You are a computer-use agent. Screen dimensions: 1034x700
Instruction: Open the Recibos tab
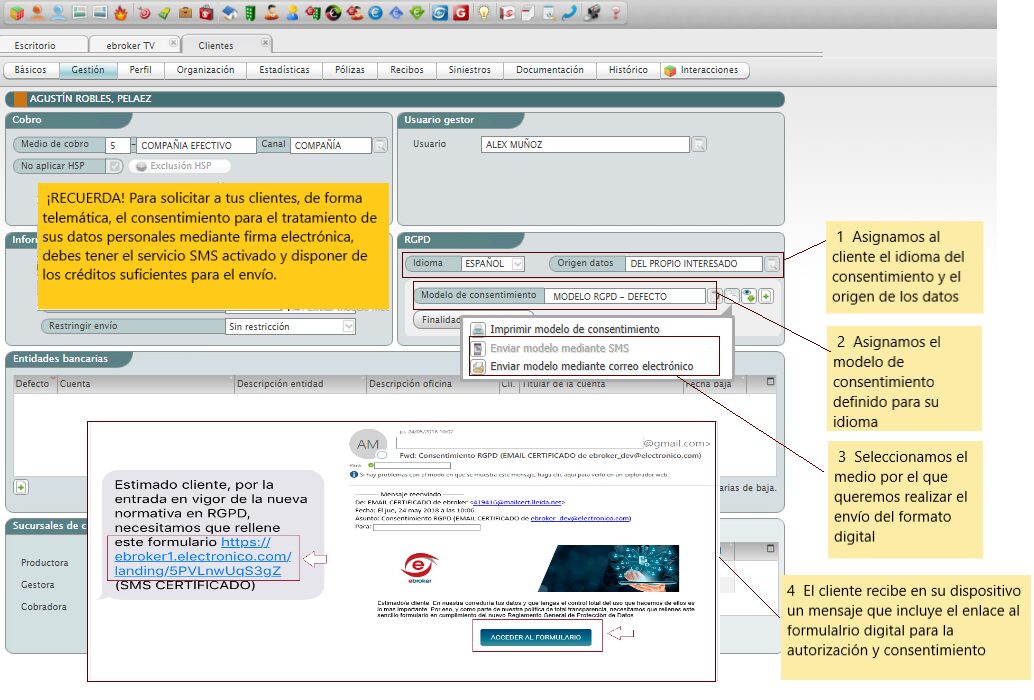click(x=407, y=70)
